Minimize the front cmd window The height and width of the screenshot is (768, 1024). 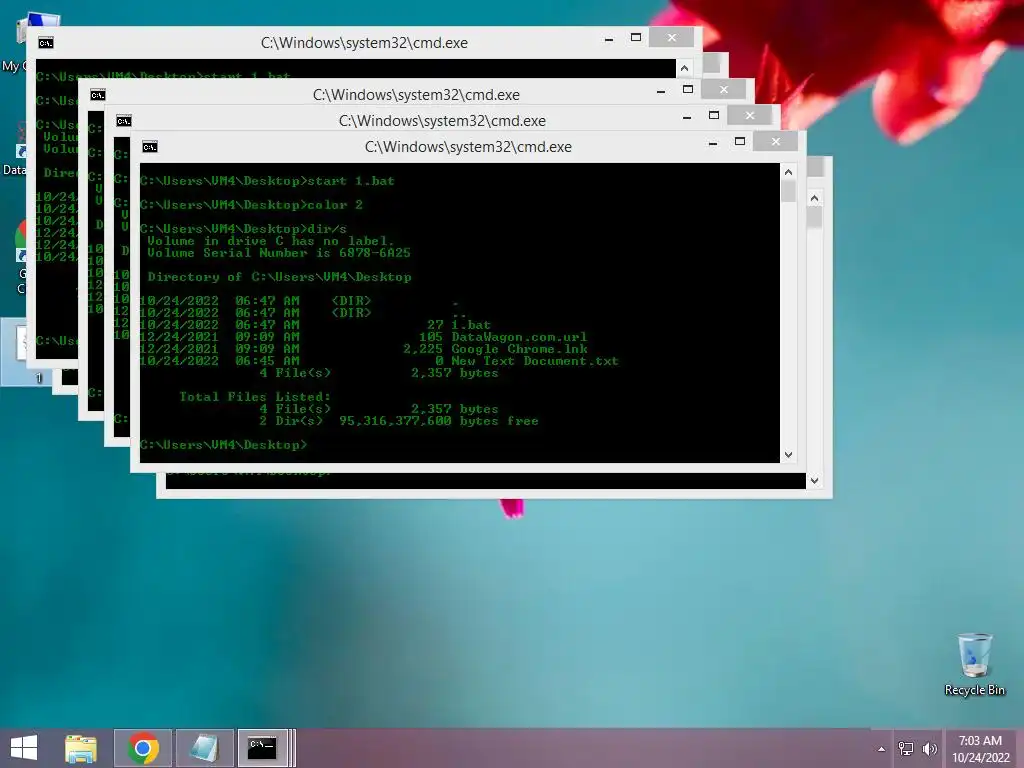click(x=713, y=142)
